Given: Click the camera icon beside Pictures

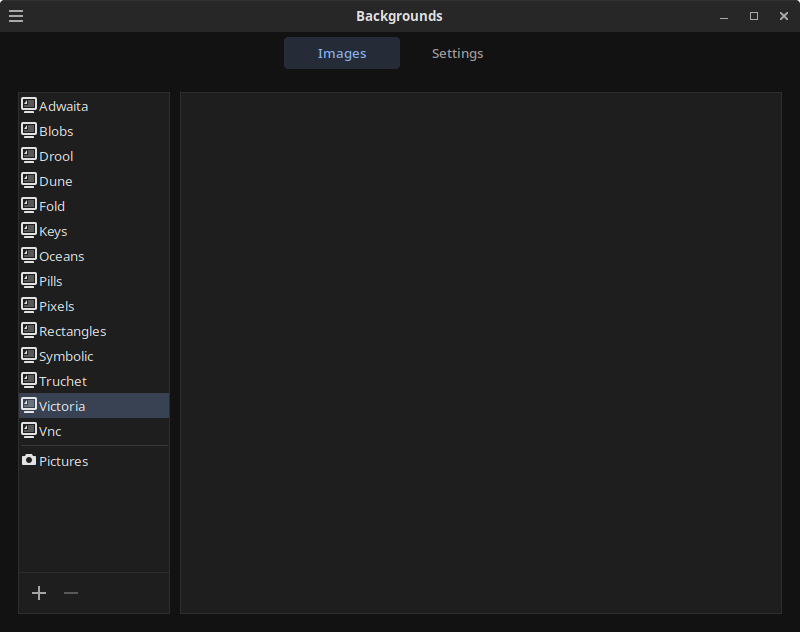Looking at the screenshot, I should pos(29,460).
